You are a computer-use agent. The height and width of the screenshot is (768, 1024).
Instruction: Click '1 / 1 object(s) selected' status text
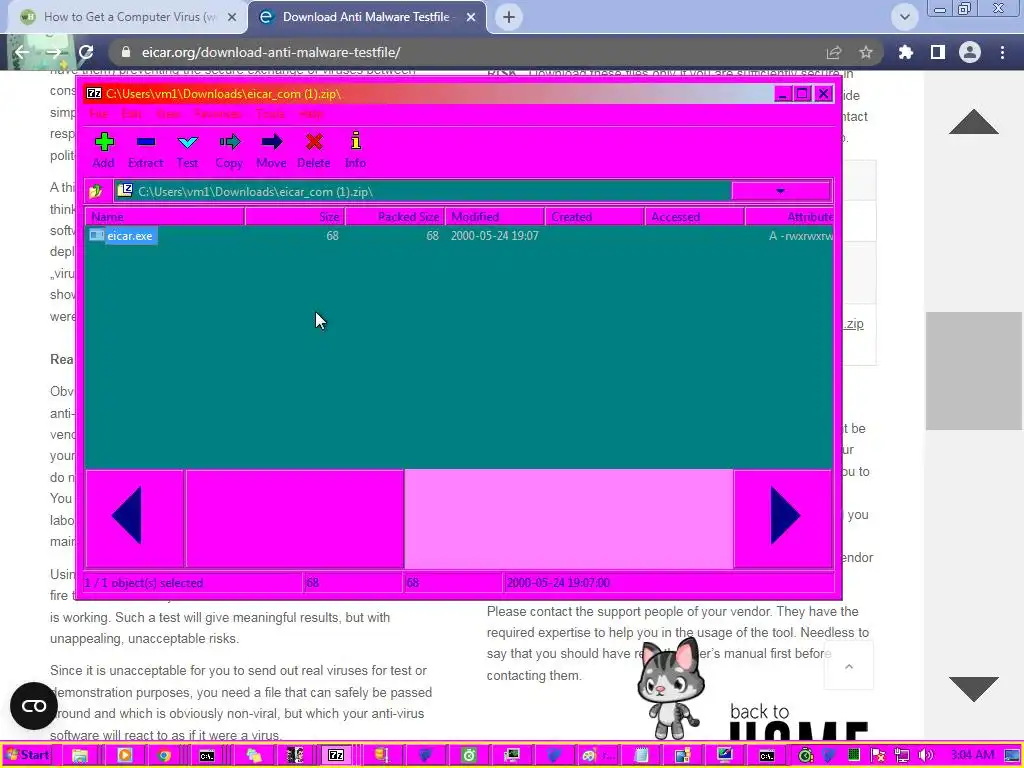click(x=144, y=583)
